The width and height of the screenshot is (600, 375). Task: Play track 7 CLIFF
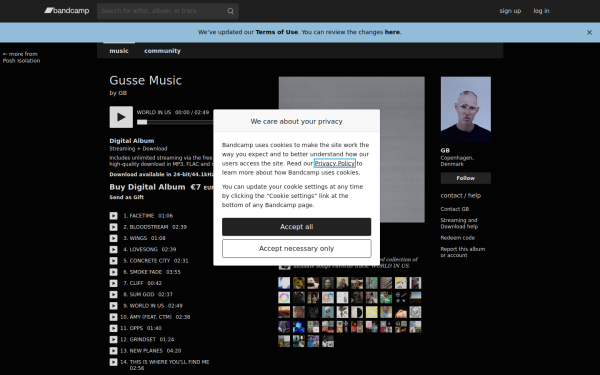[114, 283]
